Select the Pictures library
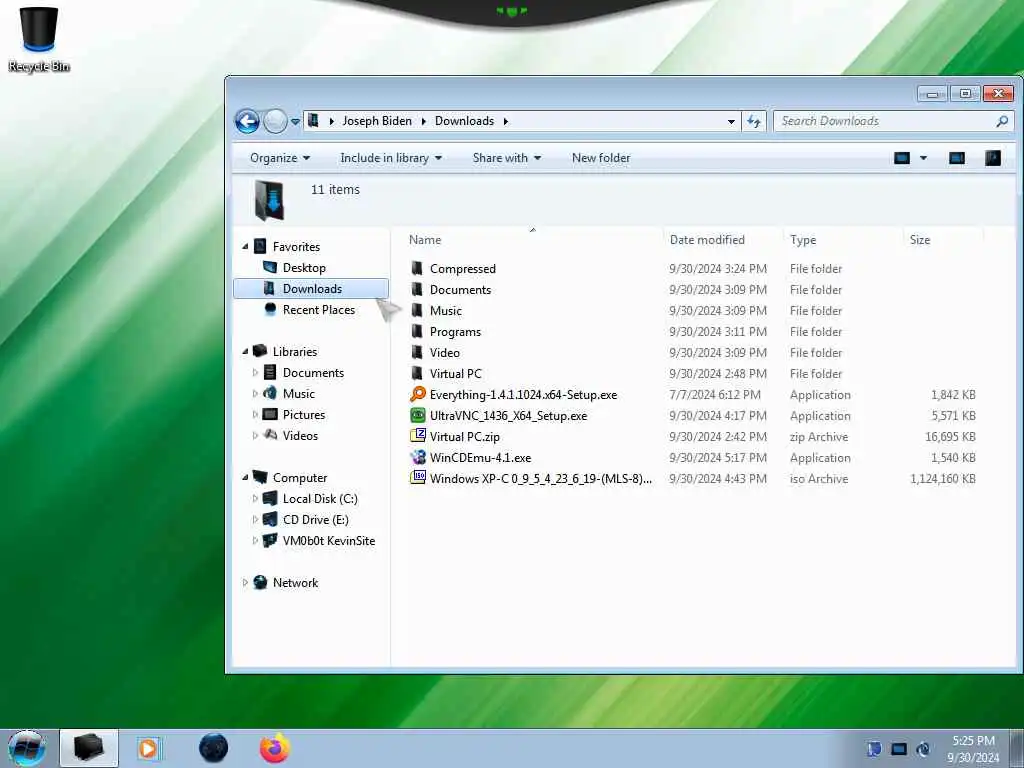 point(304,415)
